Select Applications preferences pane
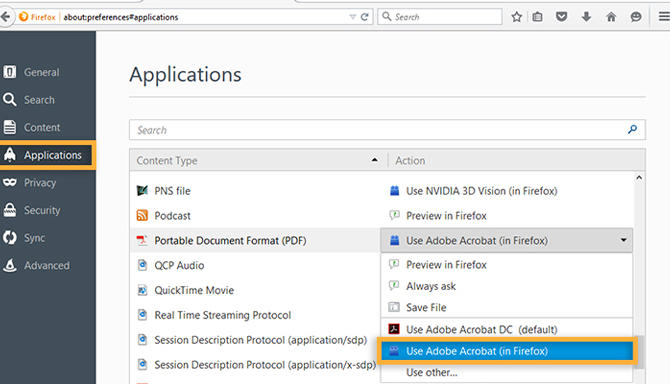Screen dimensions: 670x384 46,155
